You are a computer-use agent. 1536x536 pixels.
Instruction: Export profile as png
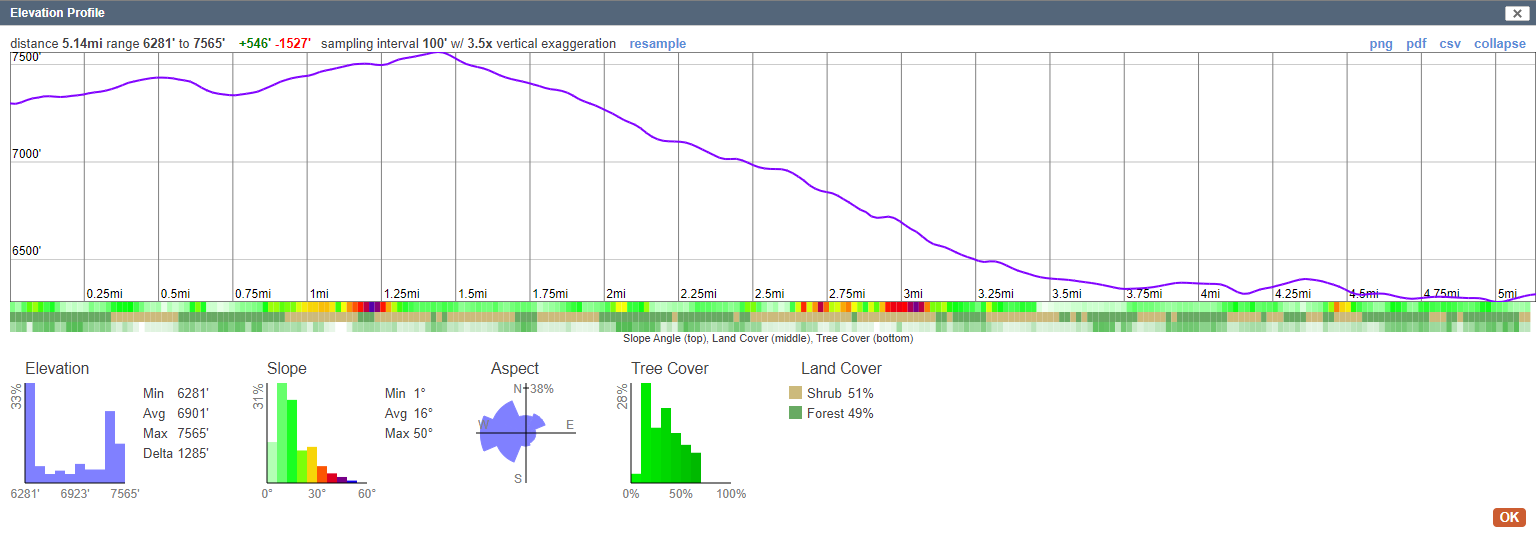point(1381,44)
